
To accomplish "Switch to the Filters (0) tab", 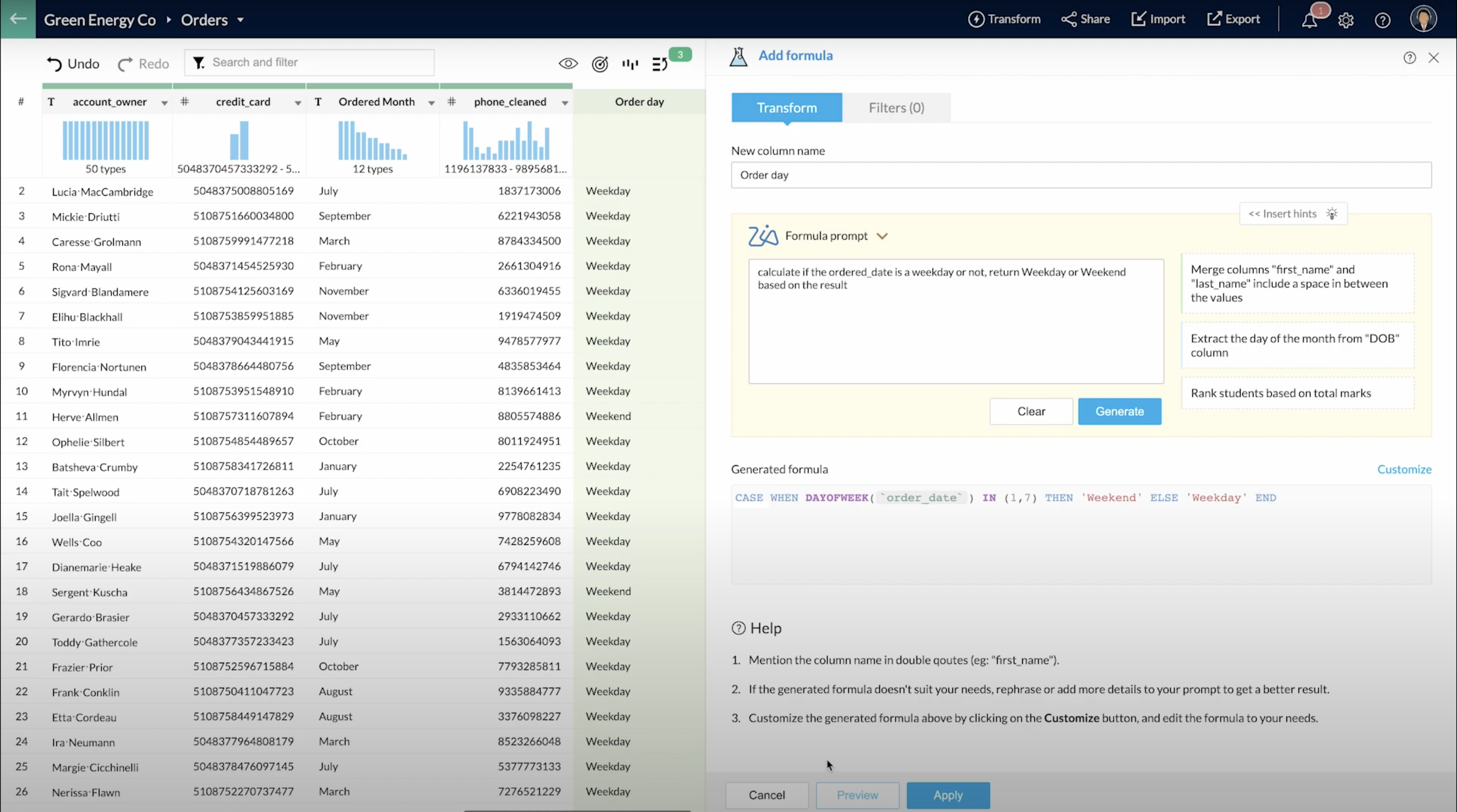I will 896,108.
